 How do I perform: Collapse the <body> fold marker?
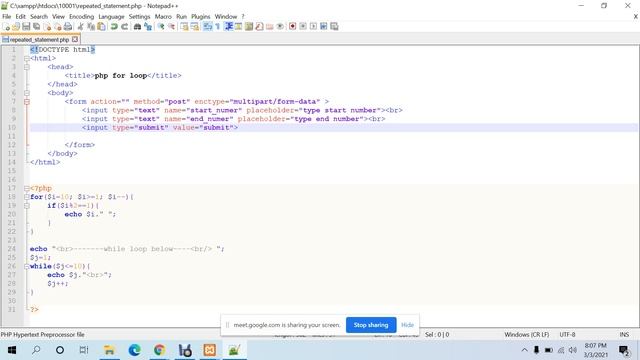[27, 93]
